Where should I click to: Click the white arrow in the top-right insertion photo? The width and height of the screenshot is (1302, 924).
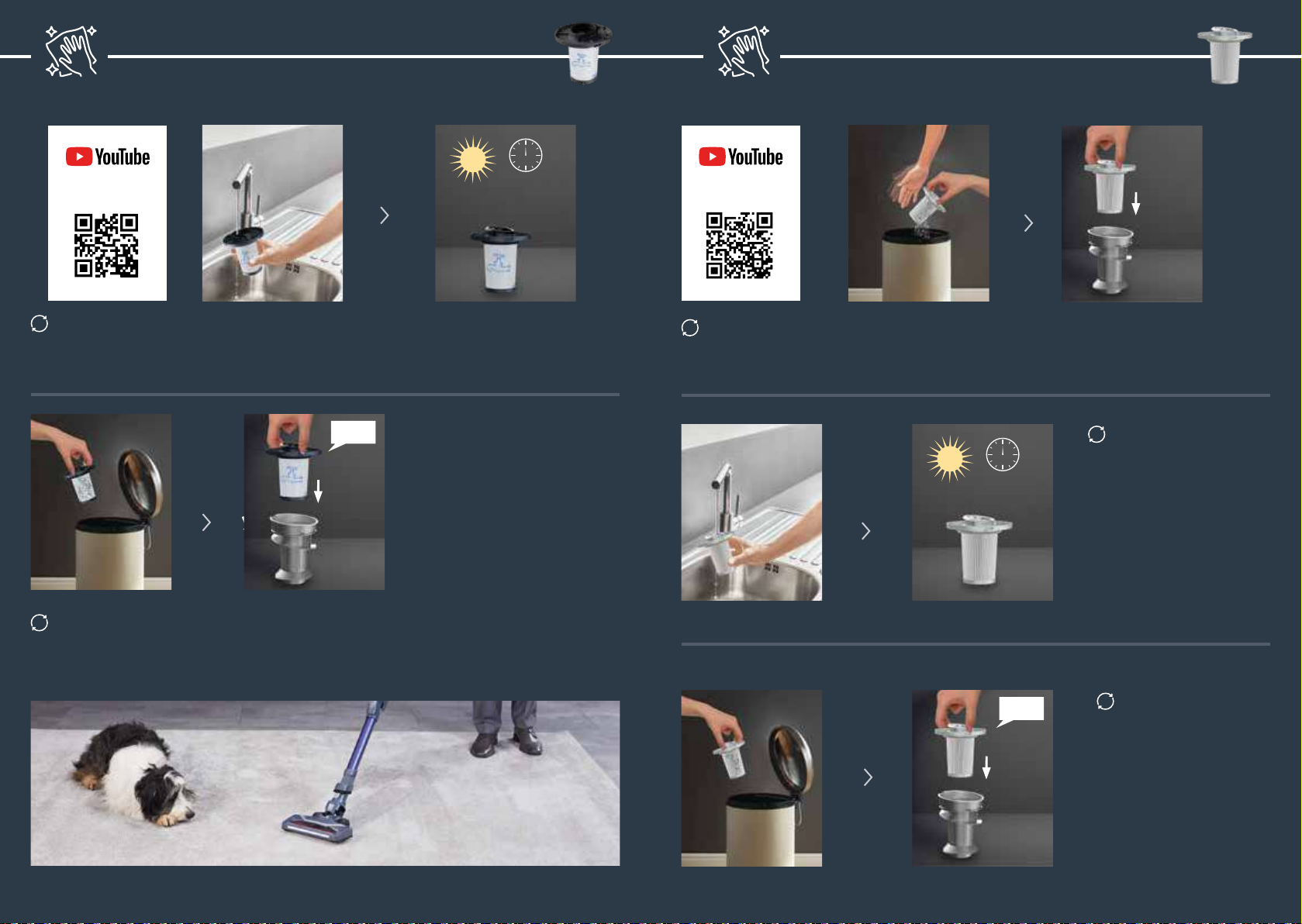[x=1135, y=204]
